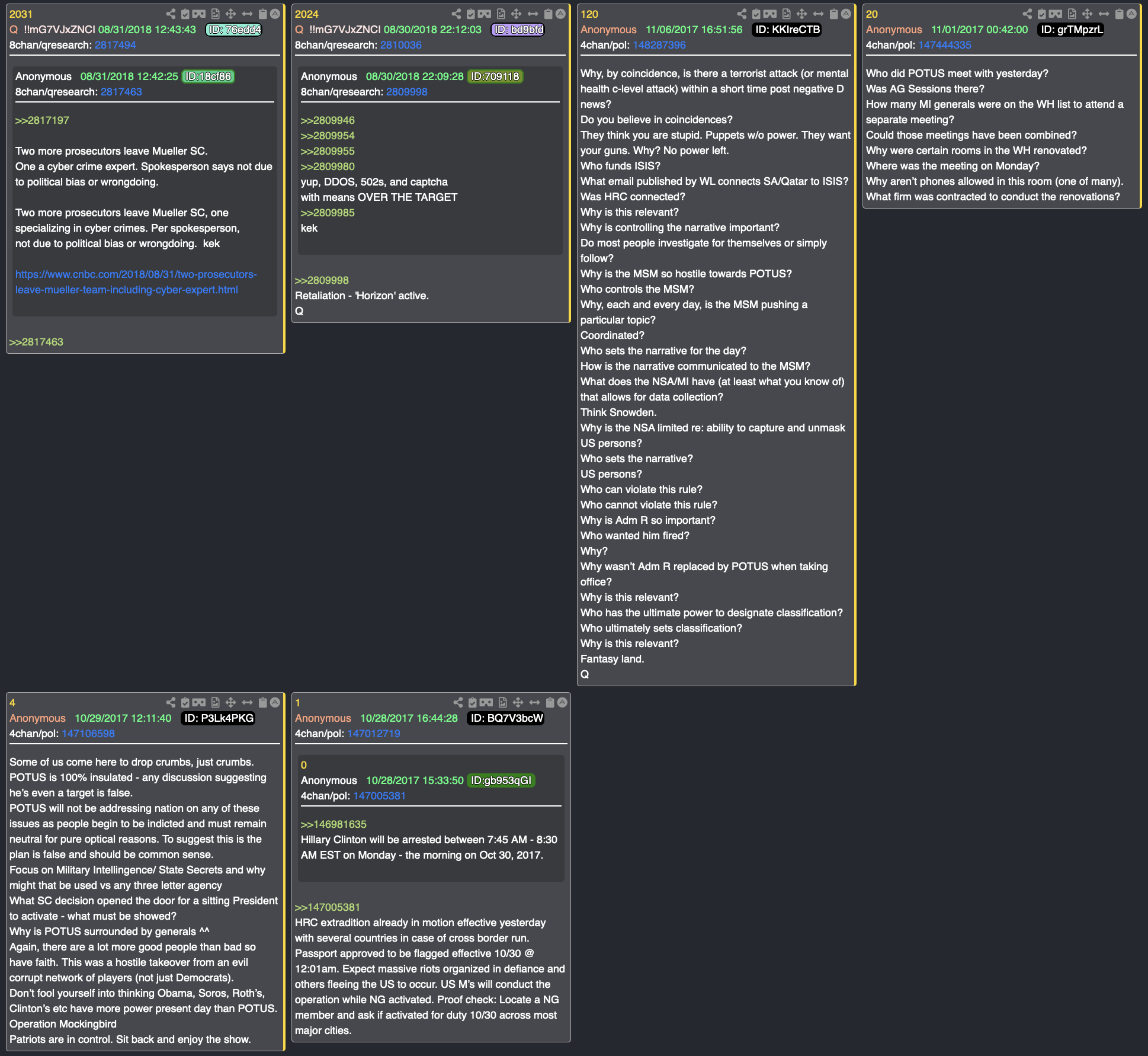Click the VR goggles icon on post 120

coord(770,14)
